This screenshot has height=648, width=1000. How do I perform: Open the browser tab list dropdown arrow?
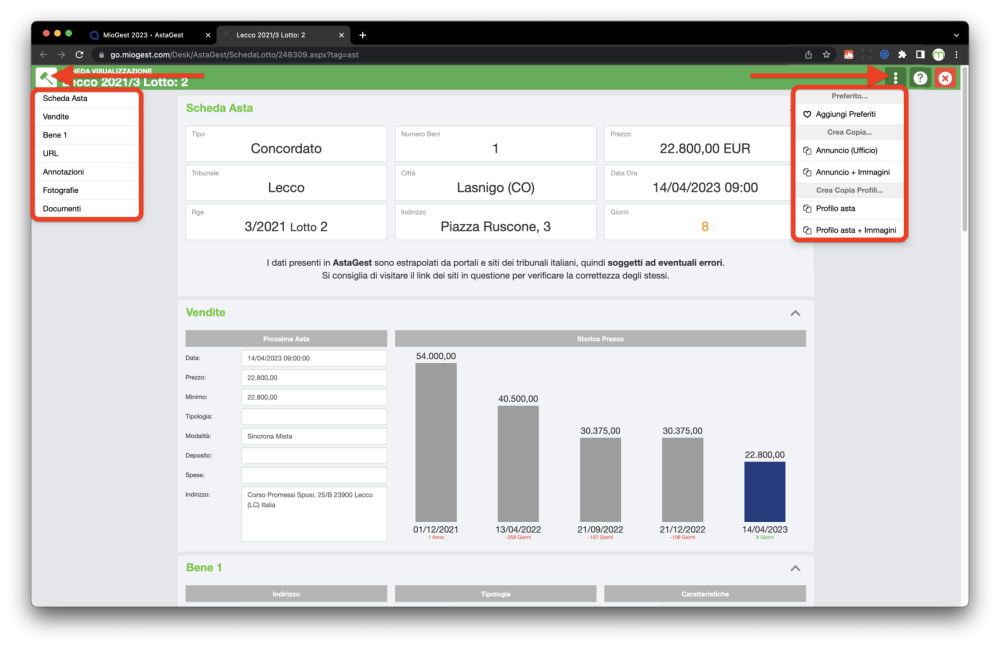coord(956,35)
